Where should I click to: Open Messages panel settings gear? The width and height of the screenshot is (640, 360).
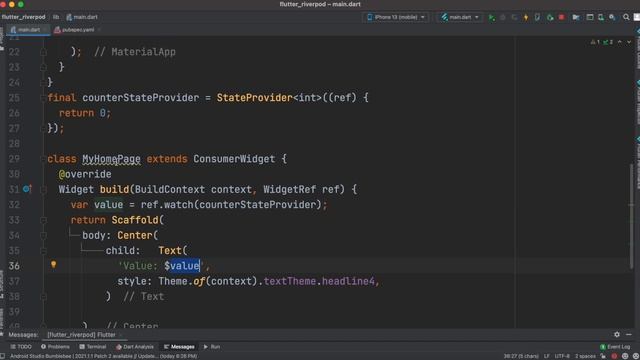point(617,334)
